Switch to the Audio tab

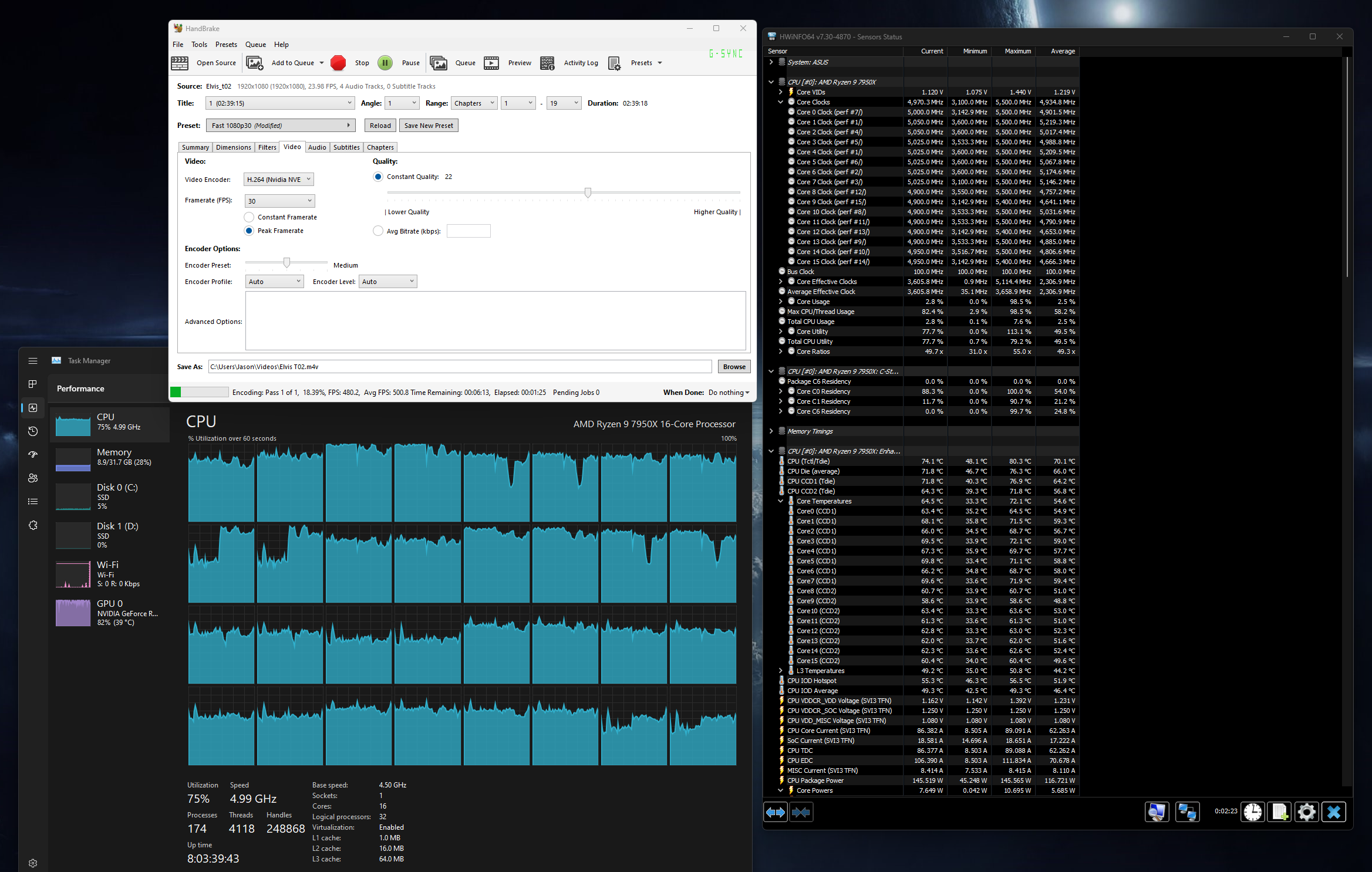pyautogui.click(x=317, y=147)
